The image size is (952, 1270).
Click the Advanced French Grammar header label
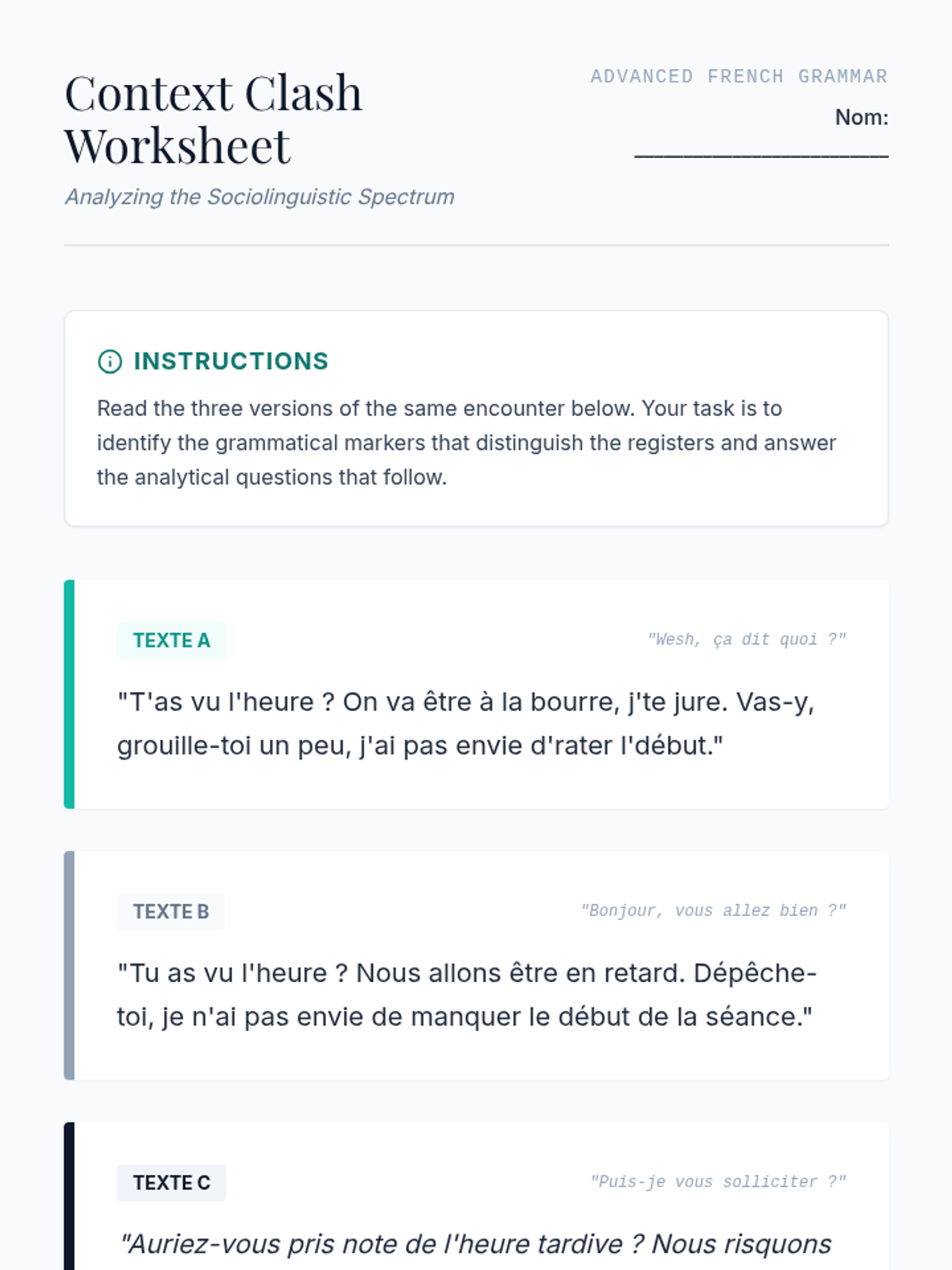(739, 76)
